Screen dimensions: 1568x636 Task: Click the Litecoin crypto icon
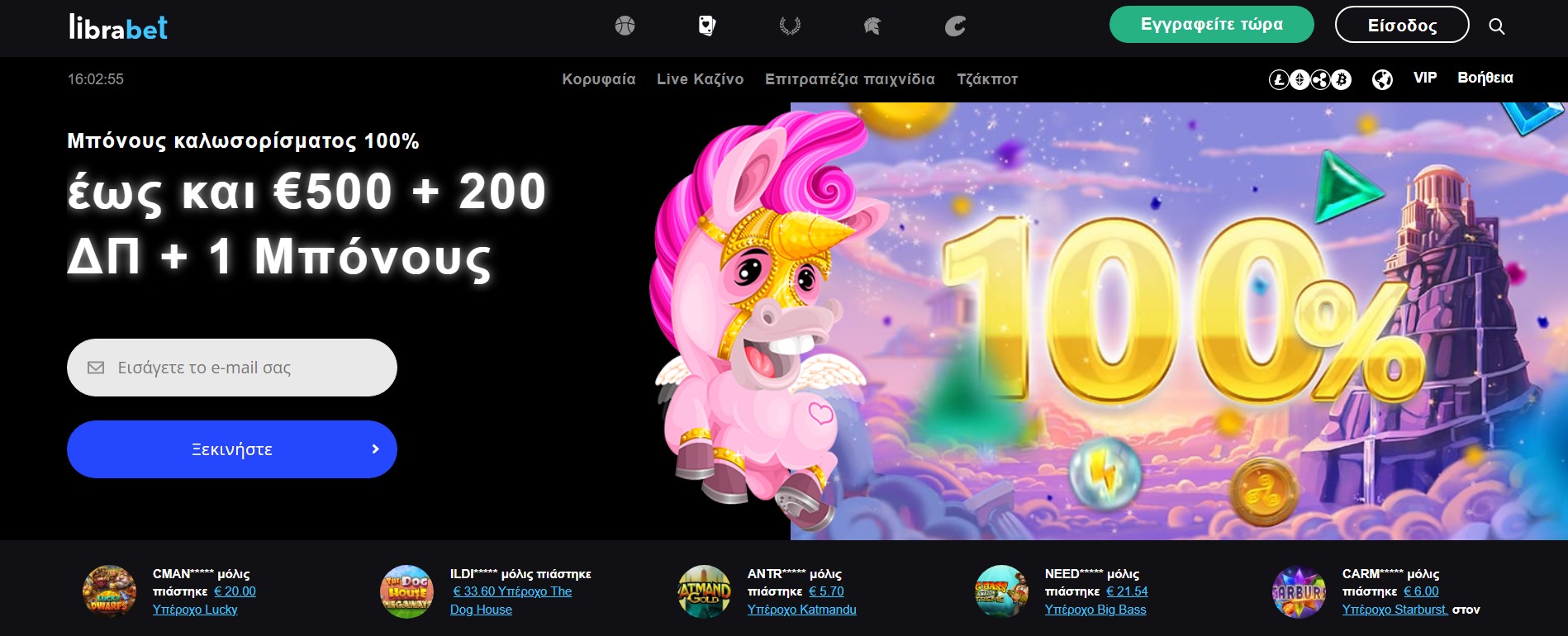coord(1279,79)
